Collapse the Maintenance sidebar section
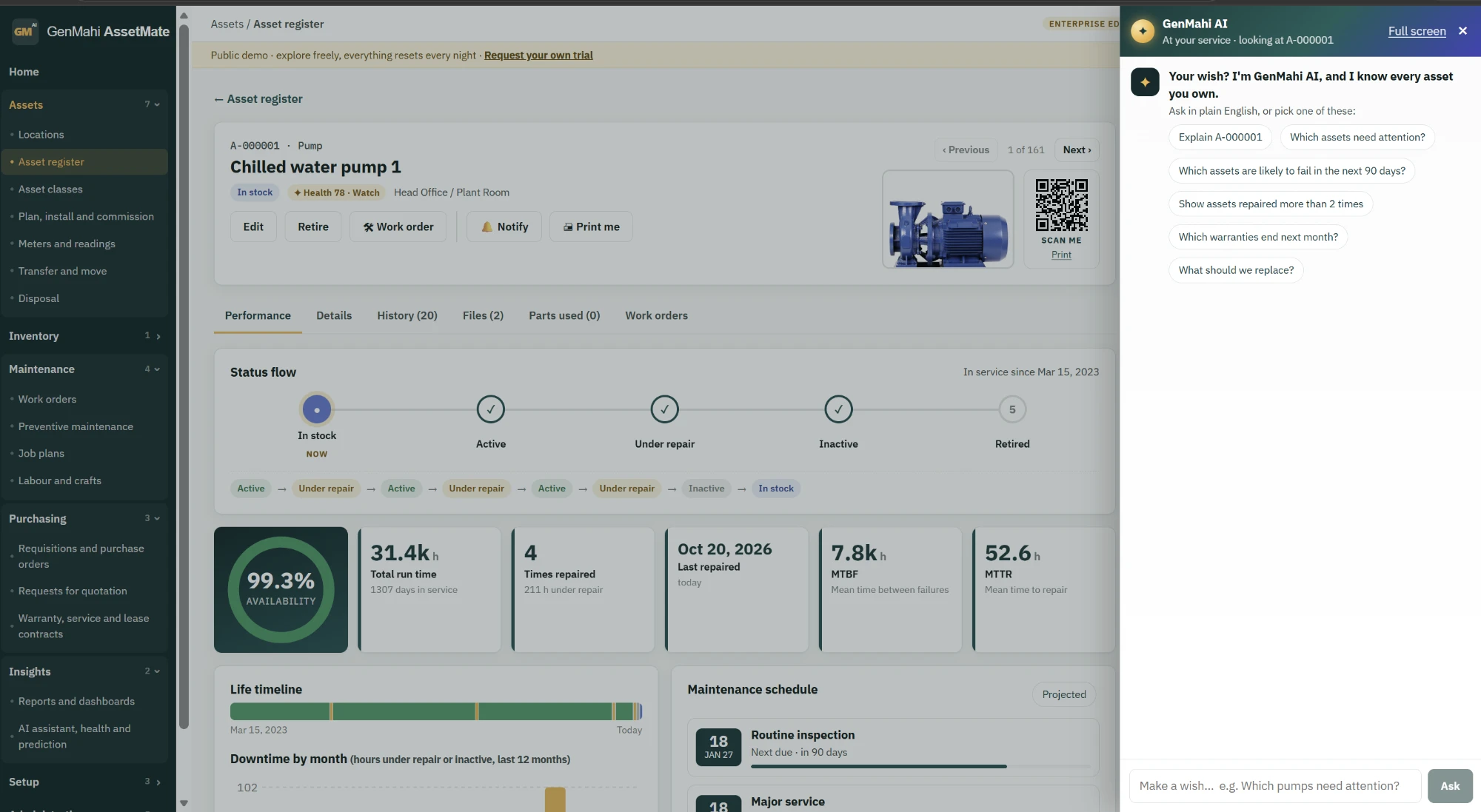This screenshot has width=1481, height=812. point(84,369)
